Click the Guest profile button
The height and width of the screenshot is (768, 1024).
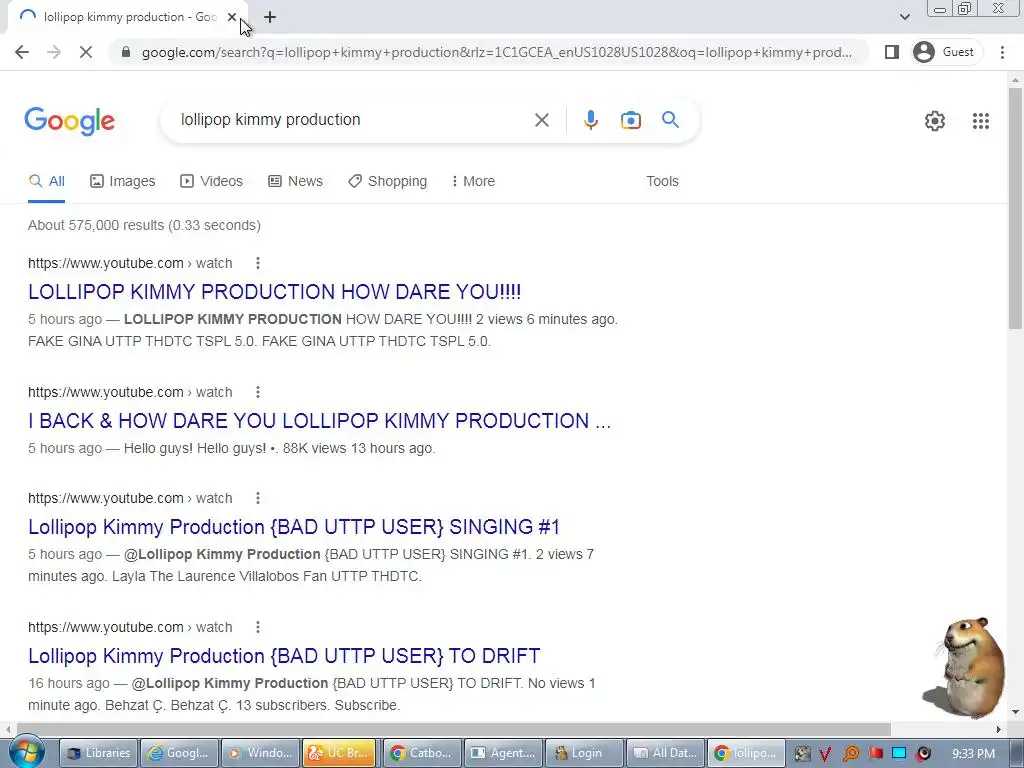tap(946, 52)
